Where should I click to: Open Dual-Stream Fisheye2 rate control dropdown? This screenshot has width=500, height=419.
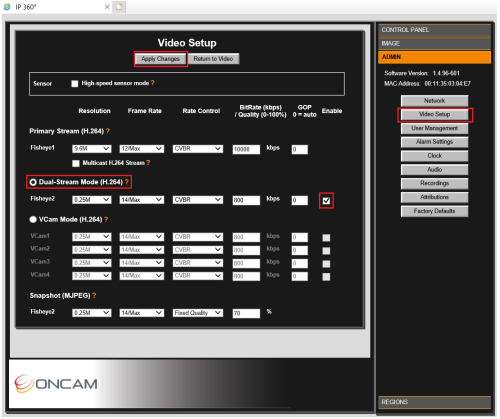(198, 200)
